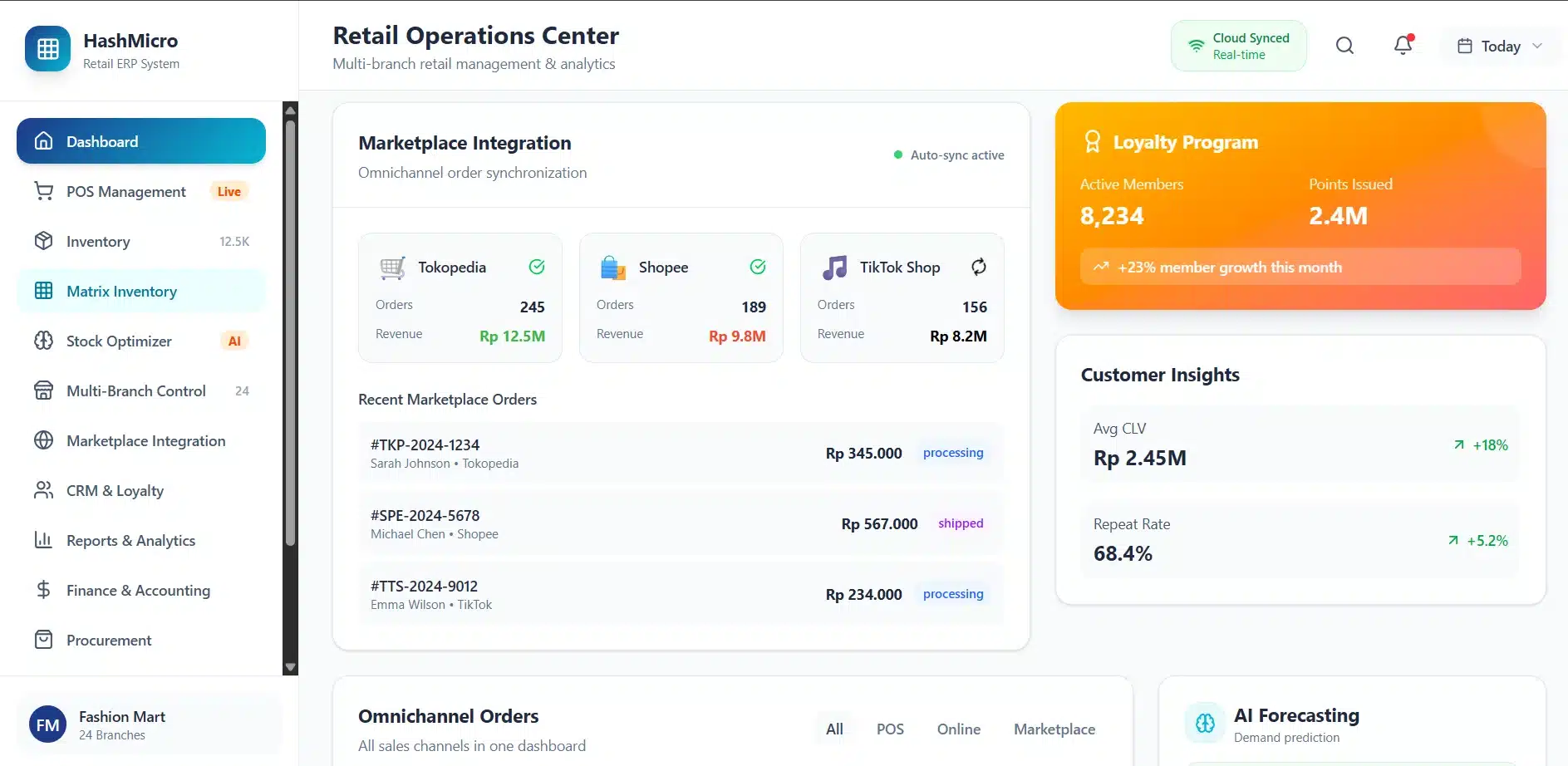Click the +23% member growth banner

pos(1300,267)
